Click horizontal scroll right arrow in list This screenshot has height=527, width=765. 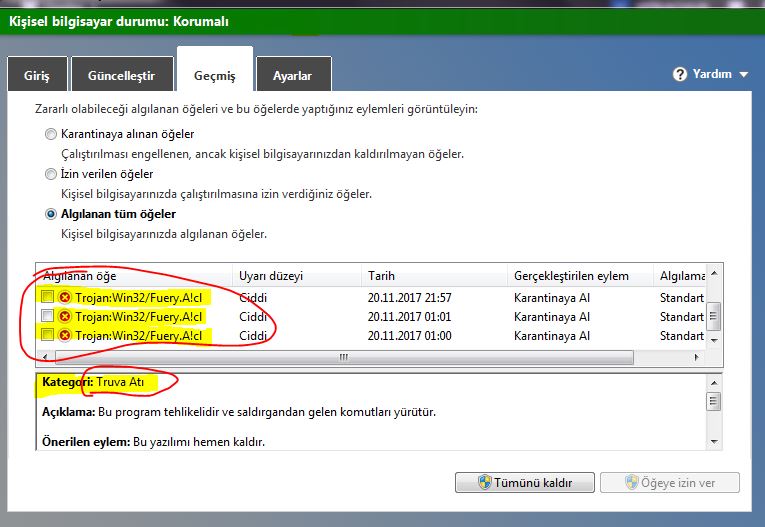[696, 357]
